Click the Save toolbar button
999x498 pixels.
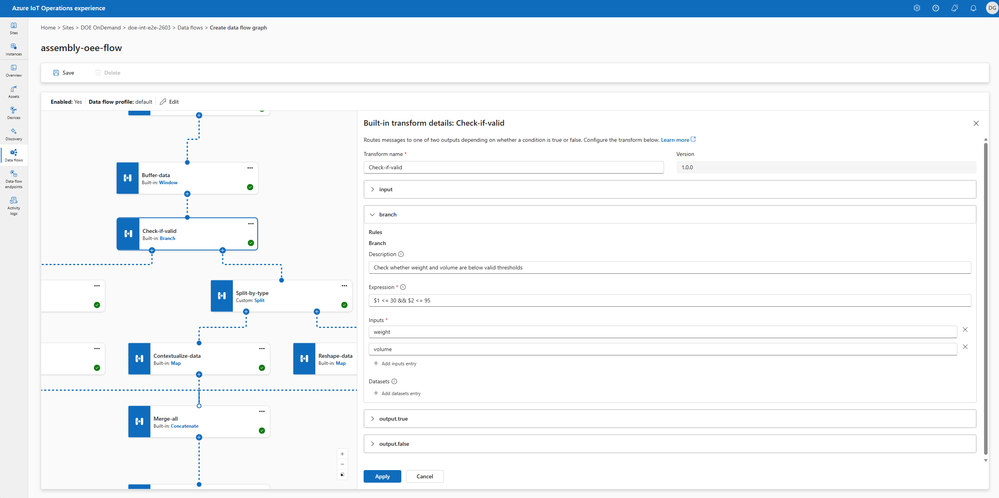tap(64, 73)
